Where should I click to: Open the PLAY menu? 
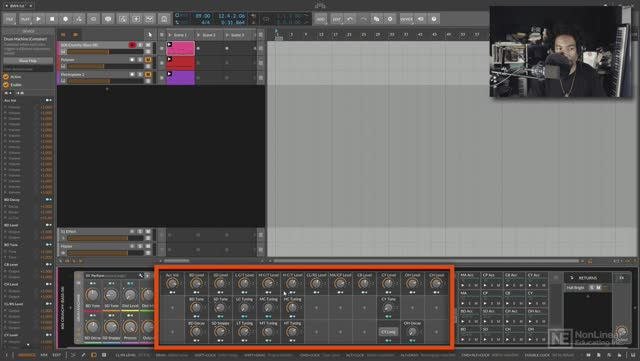pos(25,19)
